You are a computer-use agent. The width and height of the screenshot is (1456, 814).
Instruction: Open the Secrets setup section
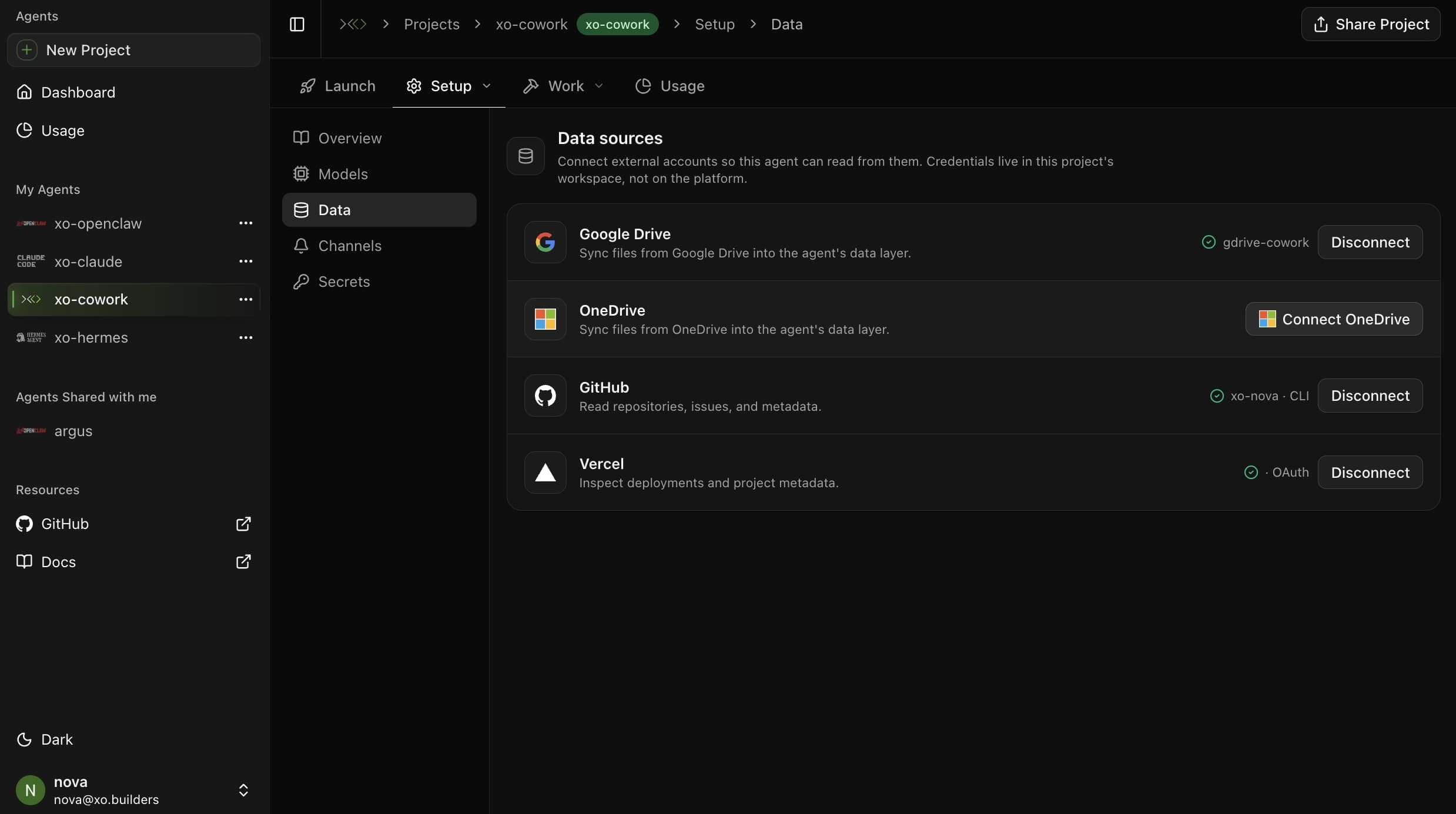pyautogui.click(x=379, y=282)
